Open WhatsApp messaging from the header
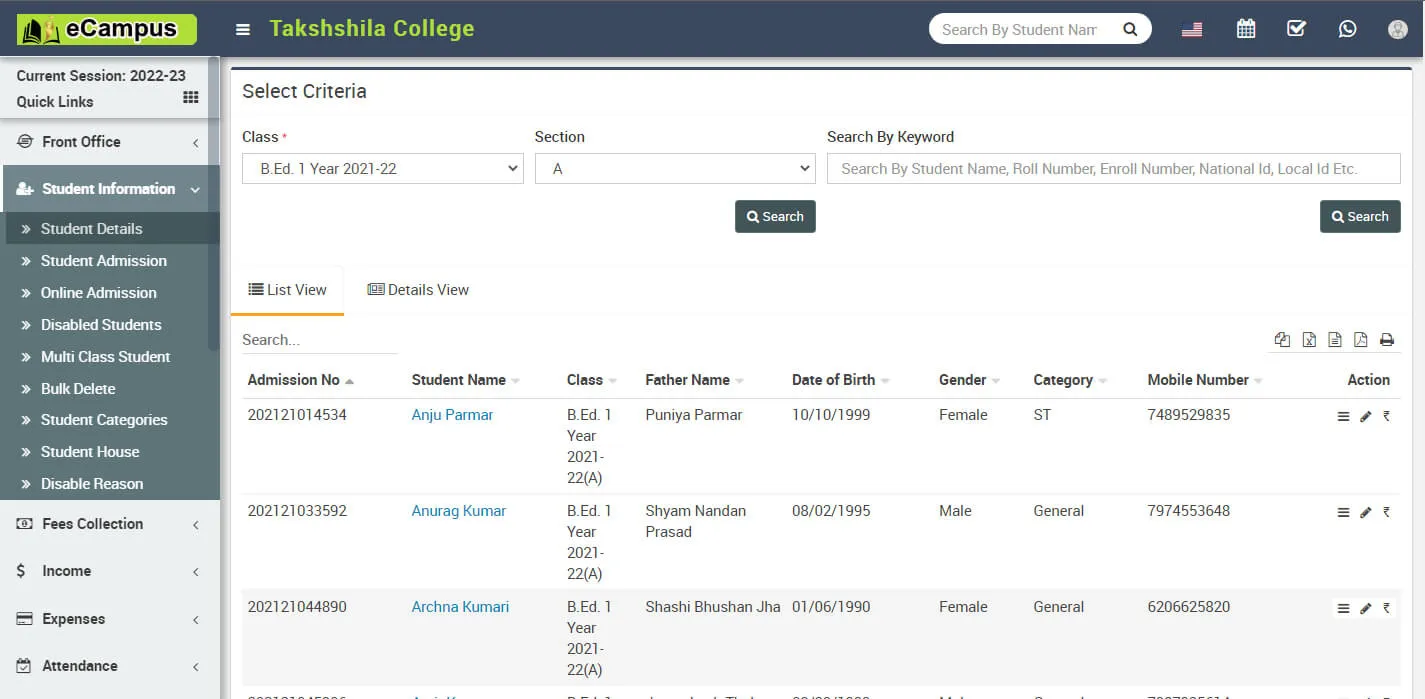This screenshot has width=1425, height=699. click(x=1347, y=28)
